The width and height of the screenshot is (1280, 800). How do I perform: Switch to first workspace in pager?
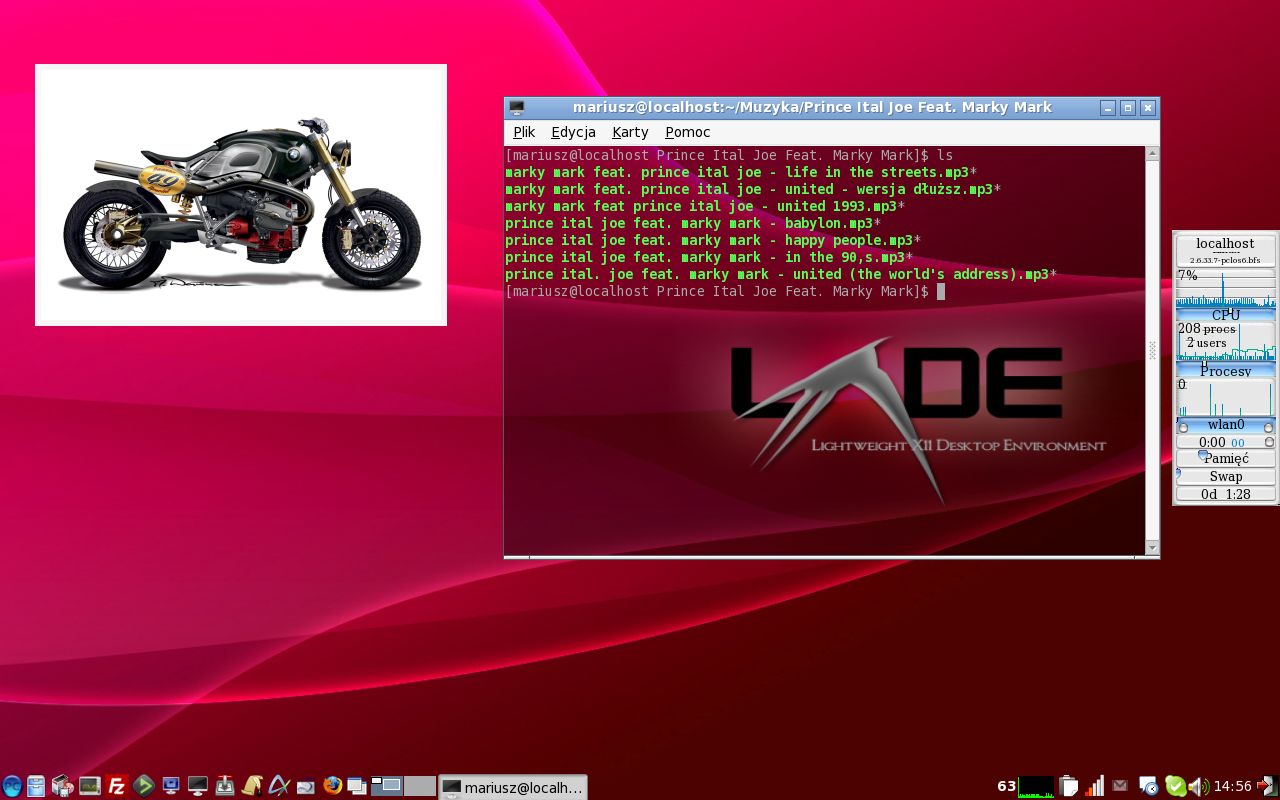[x=387, y=786]
